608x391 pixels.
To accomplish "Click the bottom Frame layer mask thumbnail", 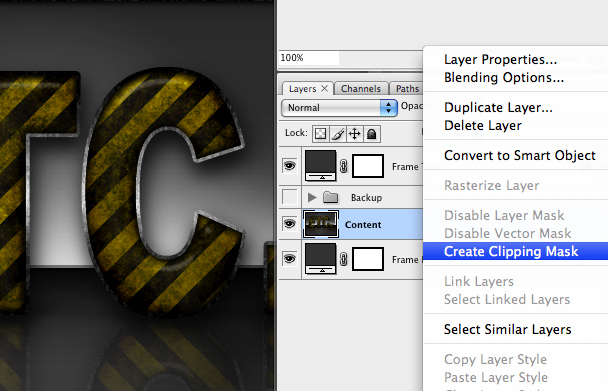I will coord(368,259).
